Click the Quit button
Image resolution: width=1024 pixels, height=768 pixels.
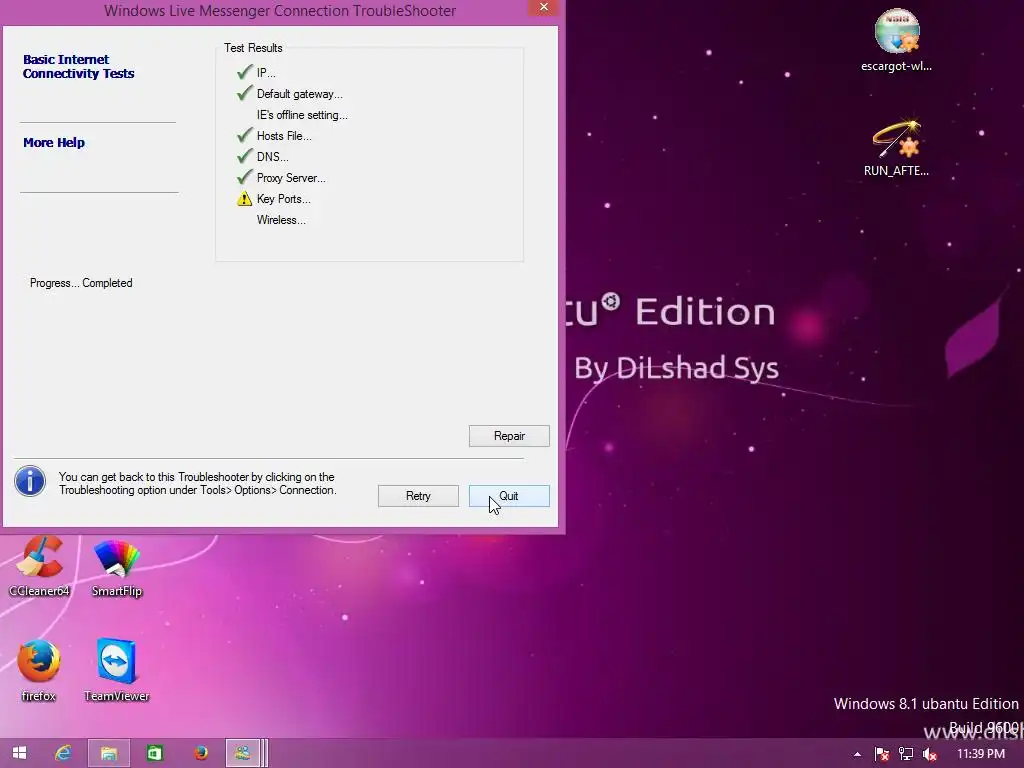click(509, 496)
